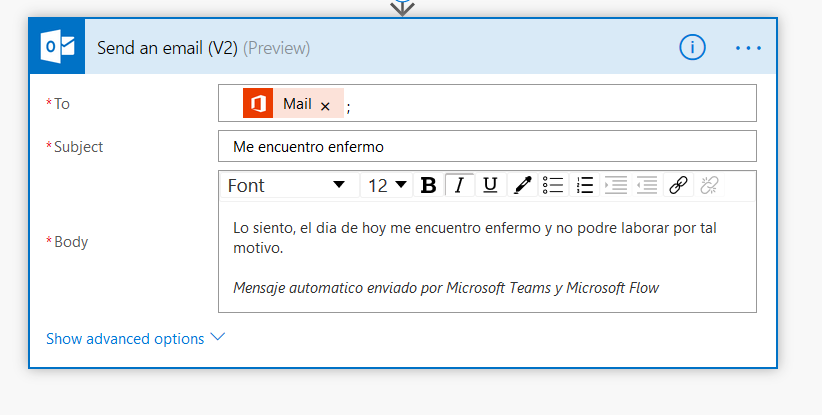Open the font size 12 dropdown
The width and height of the screenshot is (822, 415).
pyautogui.click(x=388, y=185)
